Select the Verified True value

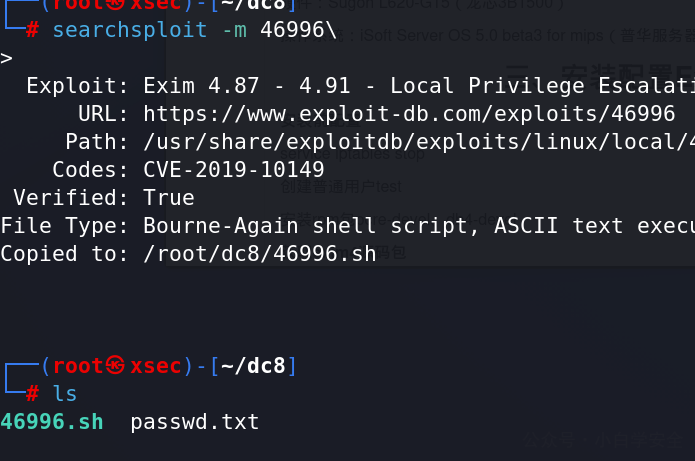[169, 198]
